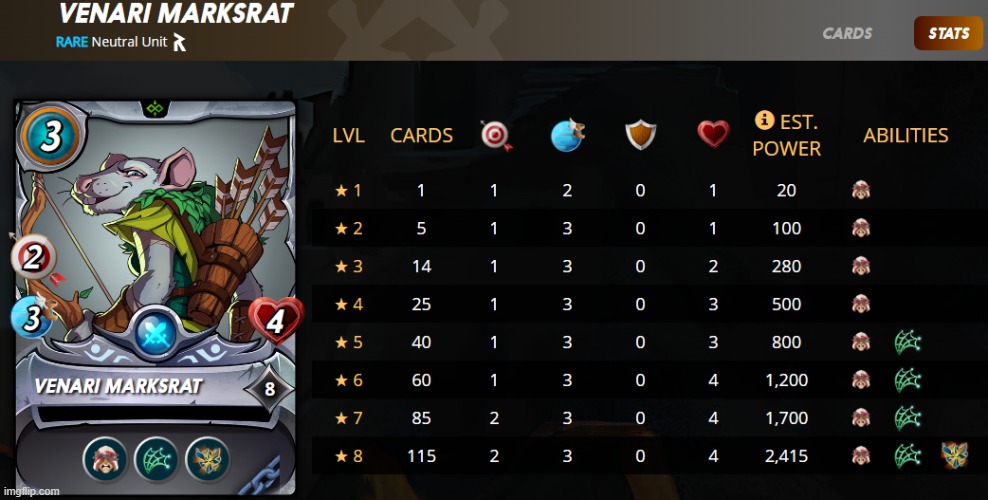Click the red heart health 4 on card
This screenshot has width=988, height=500.
[275, 322]
